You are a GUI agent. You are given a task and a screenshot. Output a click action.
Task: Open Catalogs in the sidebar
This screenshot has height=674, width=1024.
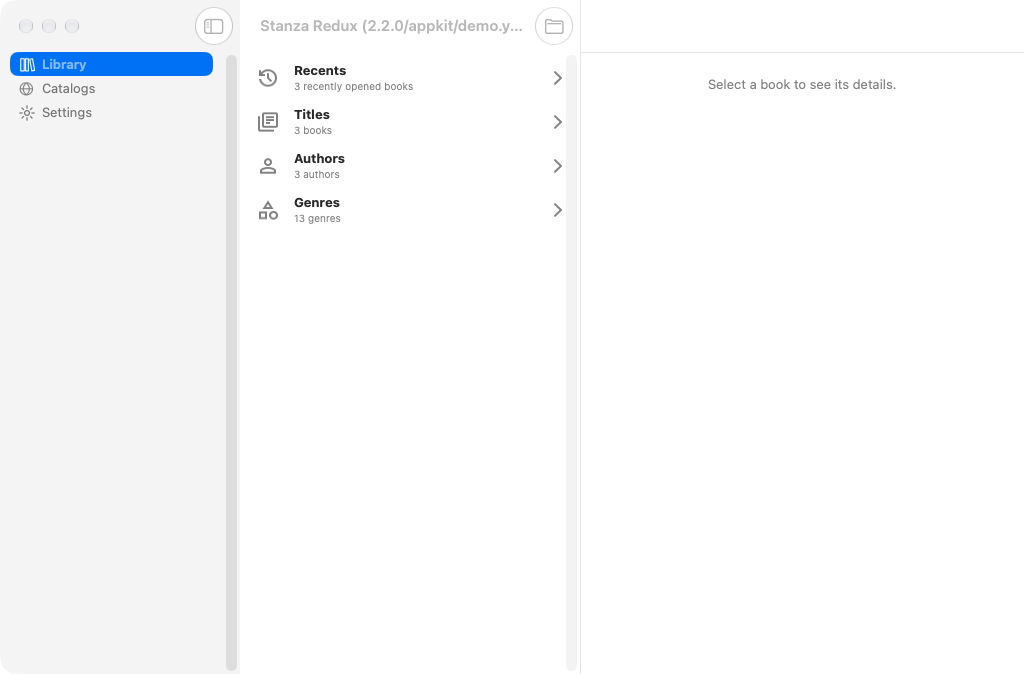point(111,88)
